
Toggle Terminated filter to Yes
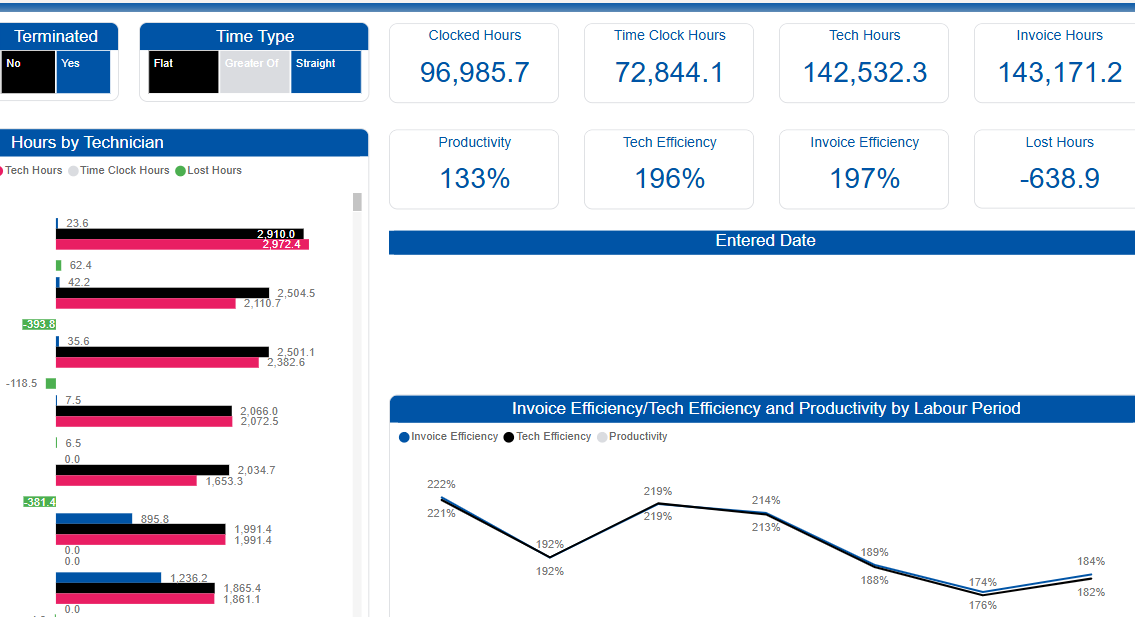click(x=83, y=72)
